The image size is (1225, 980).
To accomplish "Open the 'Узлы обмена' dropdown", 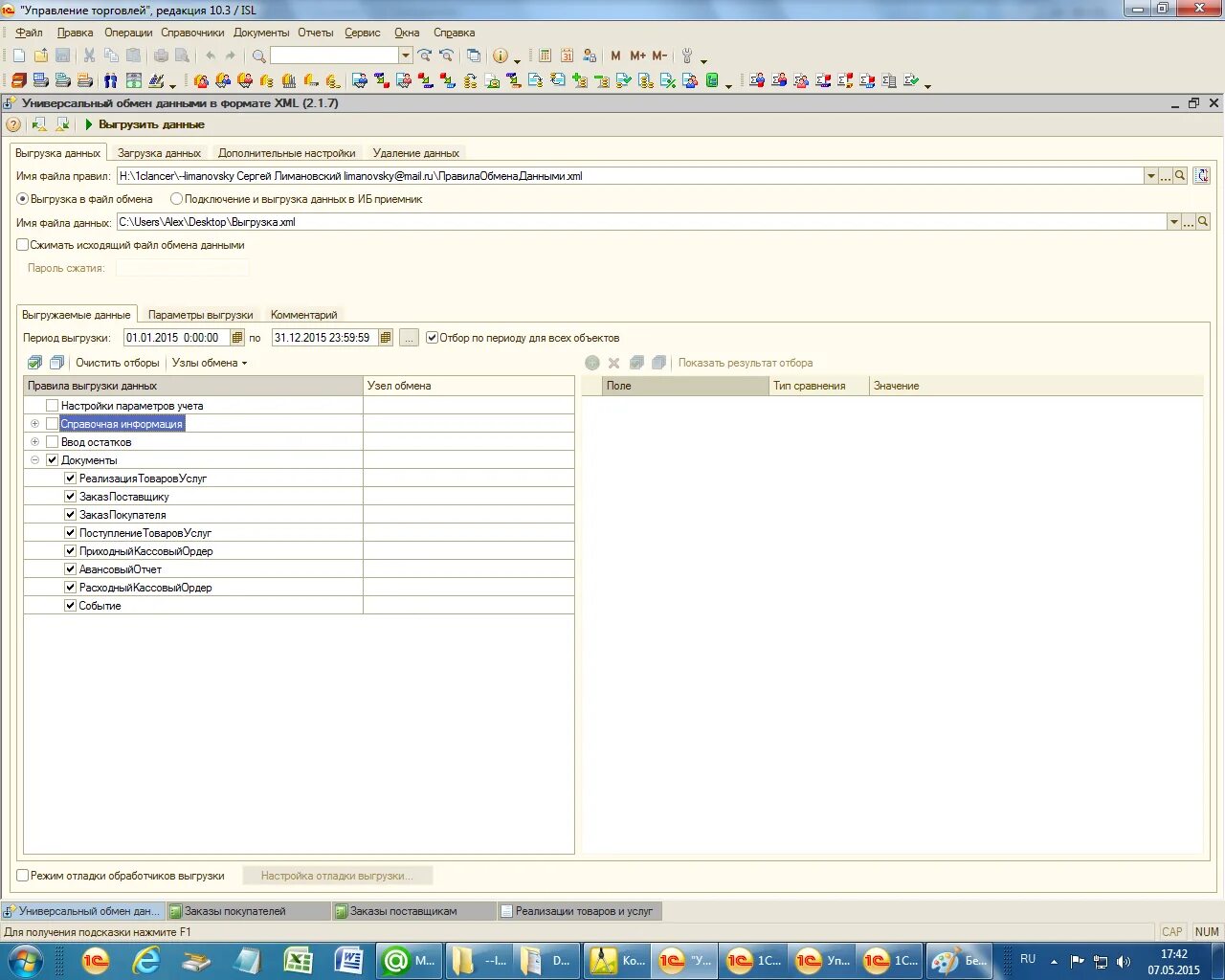I will tap(210, 363).
